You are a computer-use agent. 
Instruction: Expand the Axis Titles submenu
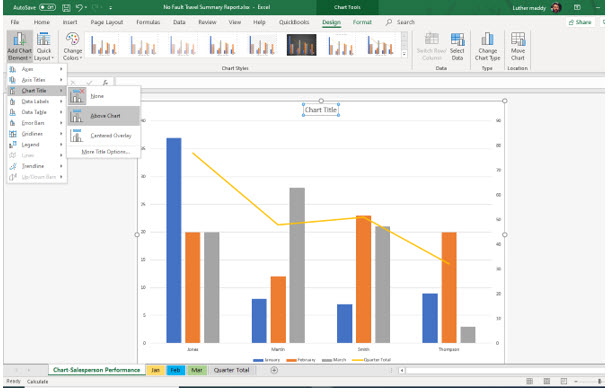point(36,80)
